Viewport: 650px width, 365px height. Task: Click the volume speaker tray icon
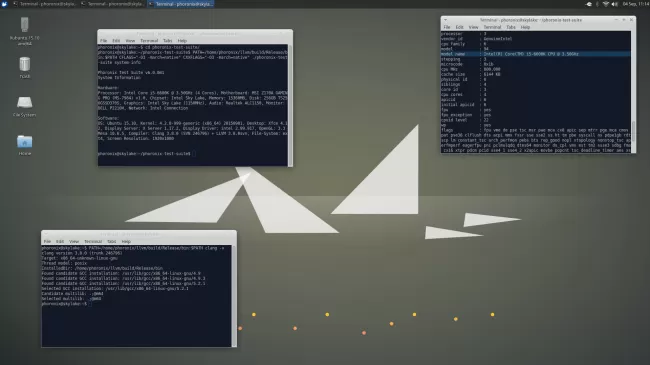tap(615, 4)
